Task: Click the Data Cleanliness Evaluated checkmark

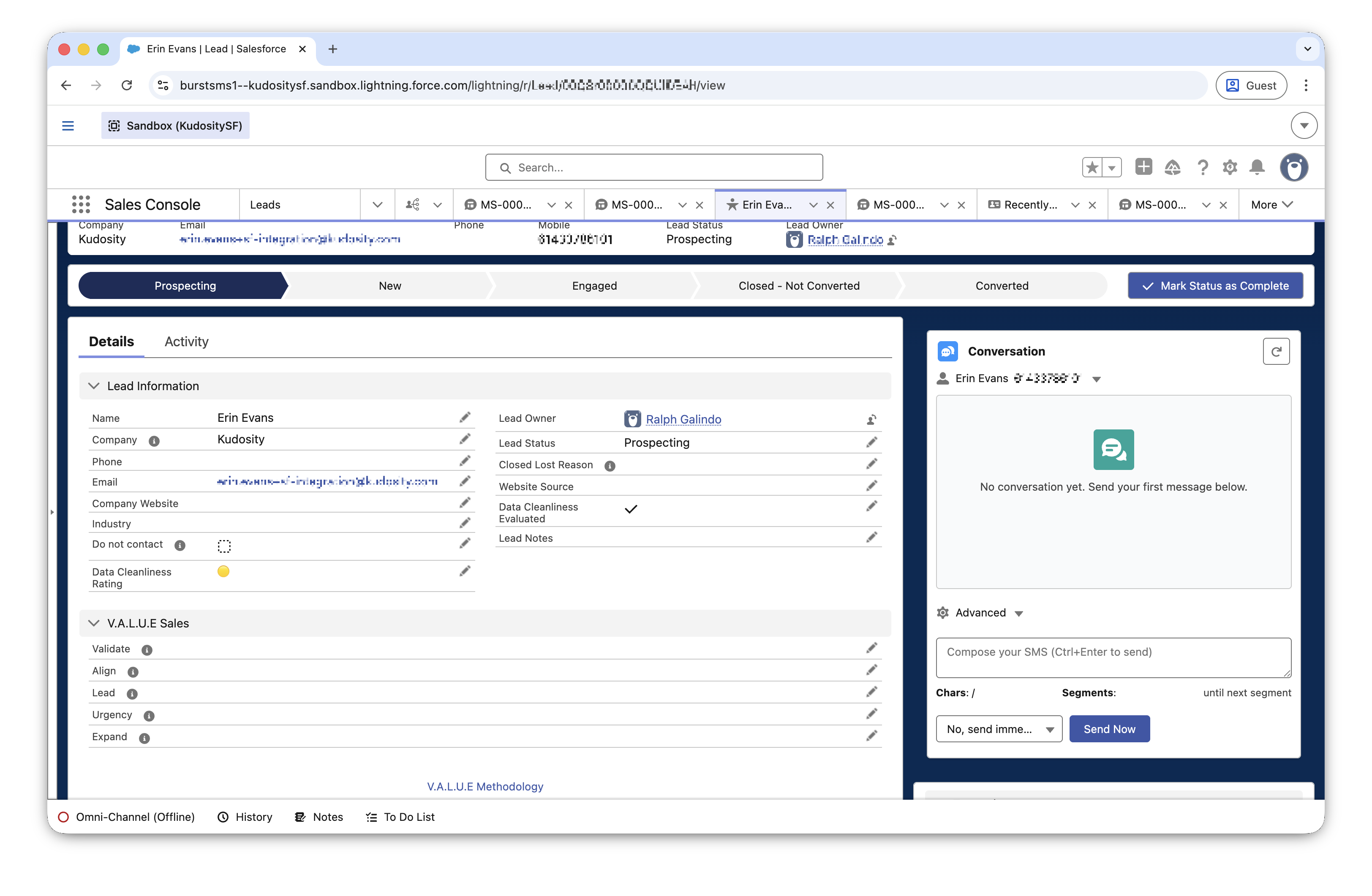Action: click(x=631, y=509)
